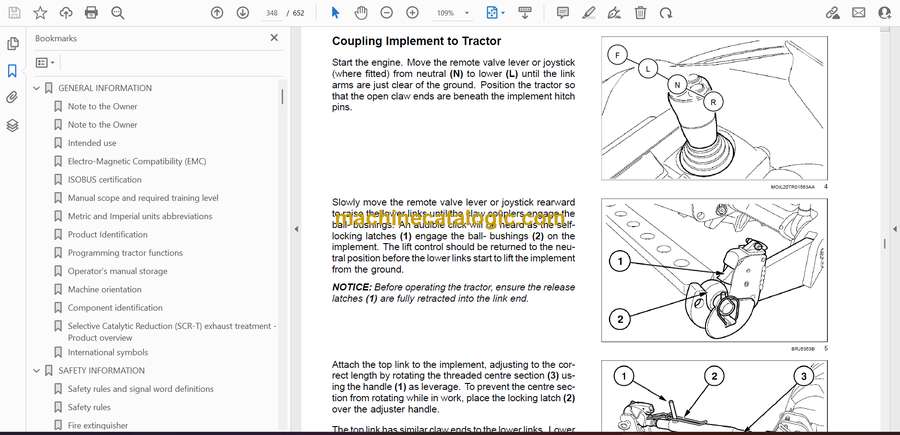
Task: Open the ISOBUS certification bookmark
Action: click(x=104, y=180)
